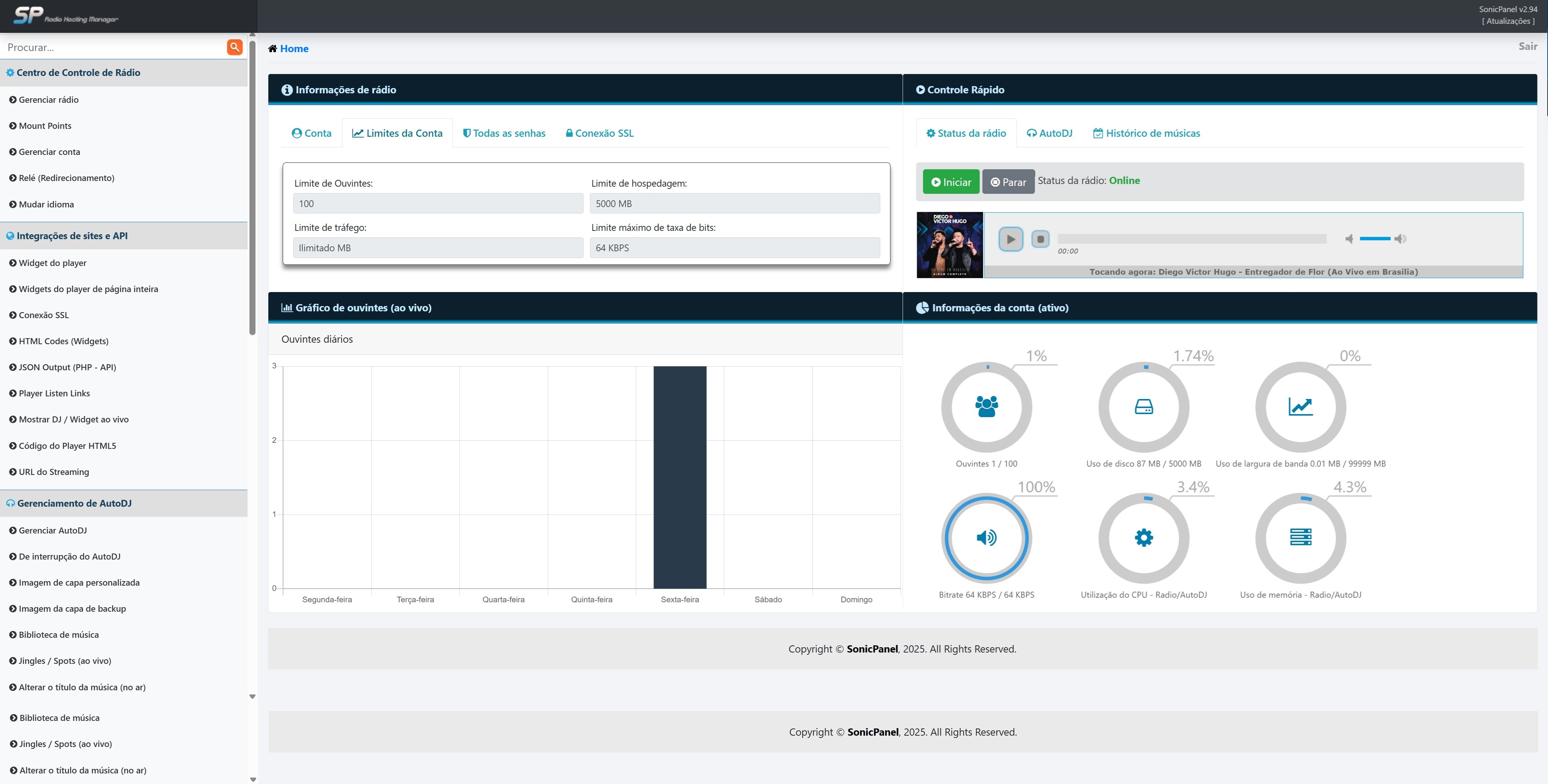The height and width of the screenshot is (784, 1548).
Task: Click the mute speaker icon in the player
Action: click(x=1349, y=239)
